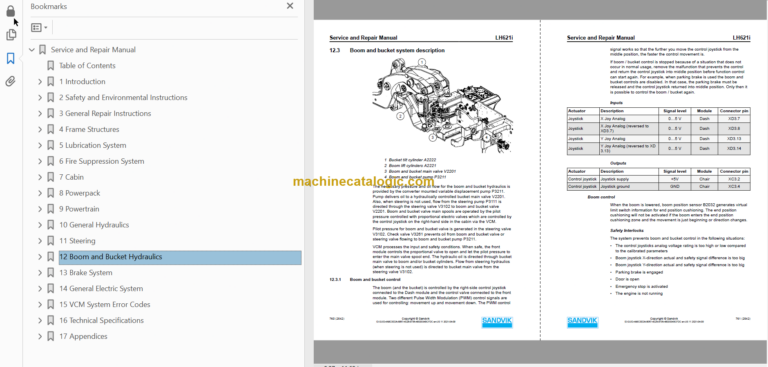
Task: Click the bookmark icon beside 17 Appendices
Action: pos(50,336)
